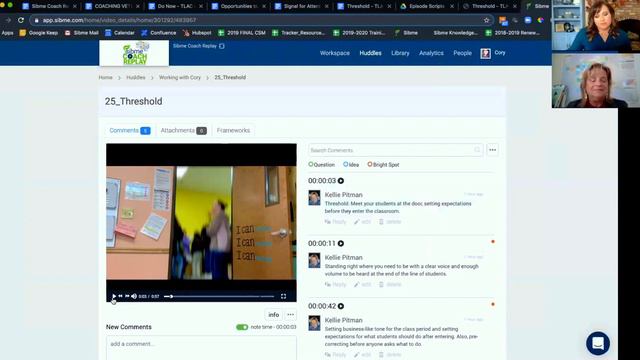Screen dimensions: 640x360
Task: Open the chat support bubble icon
Action: click(x=598, y=343)
